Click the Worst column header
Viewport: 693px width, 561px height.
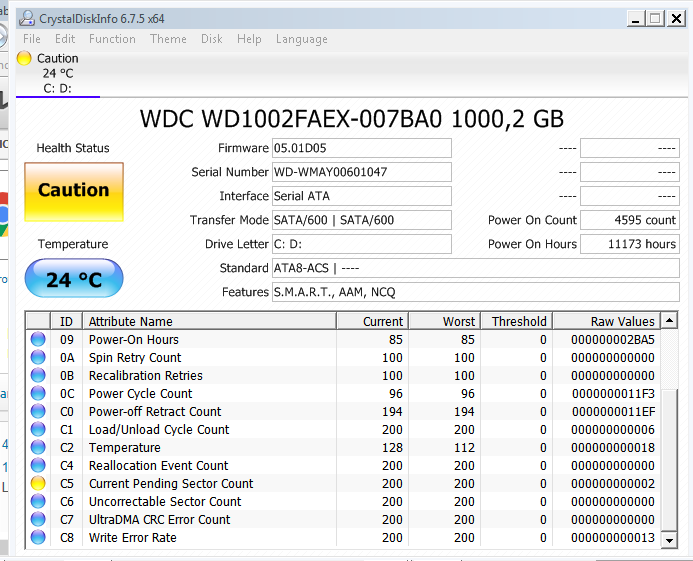(444, 321)
